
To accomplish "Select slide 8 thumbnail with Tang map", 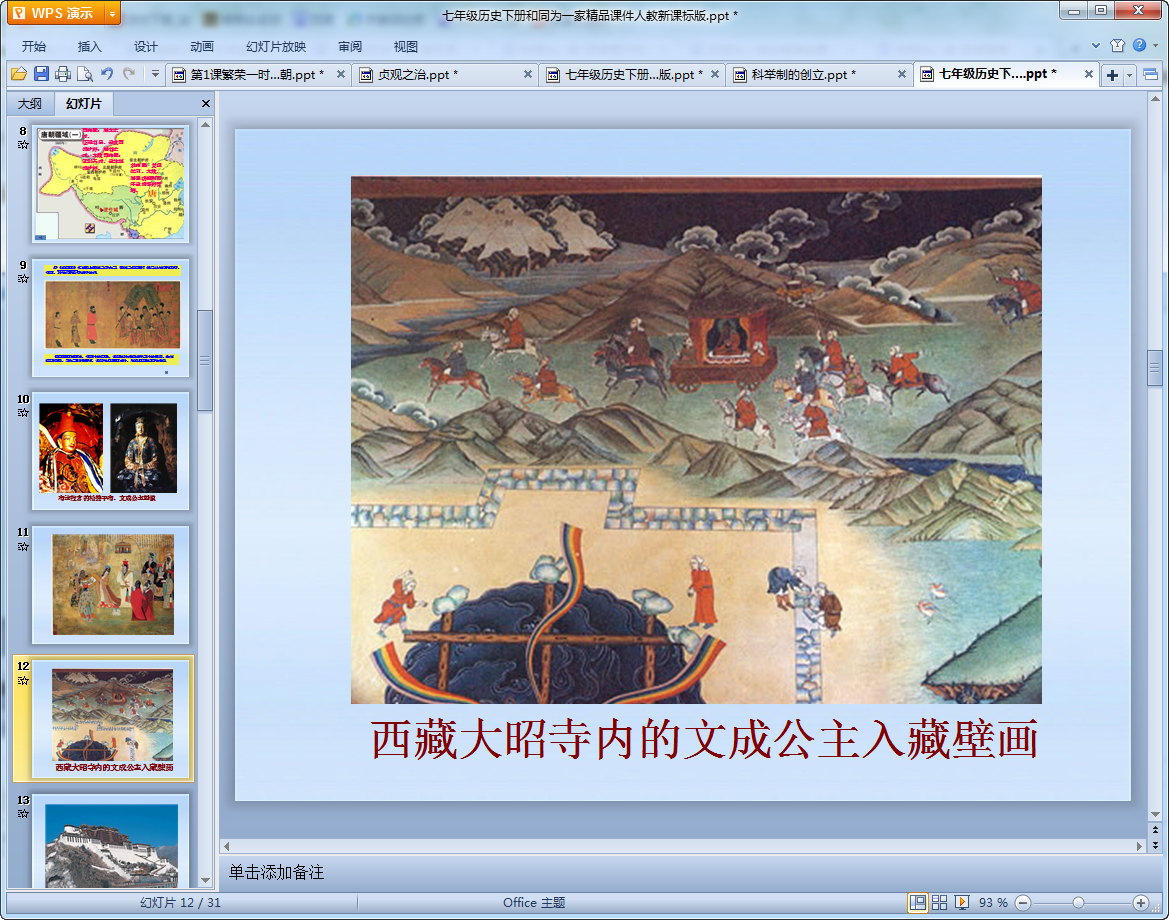I will point(110,183).
